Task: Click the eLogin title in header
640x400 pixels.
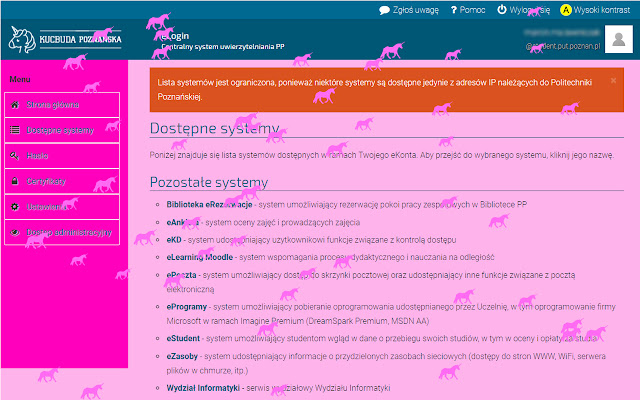Action: point(175,36)
